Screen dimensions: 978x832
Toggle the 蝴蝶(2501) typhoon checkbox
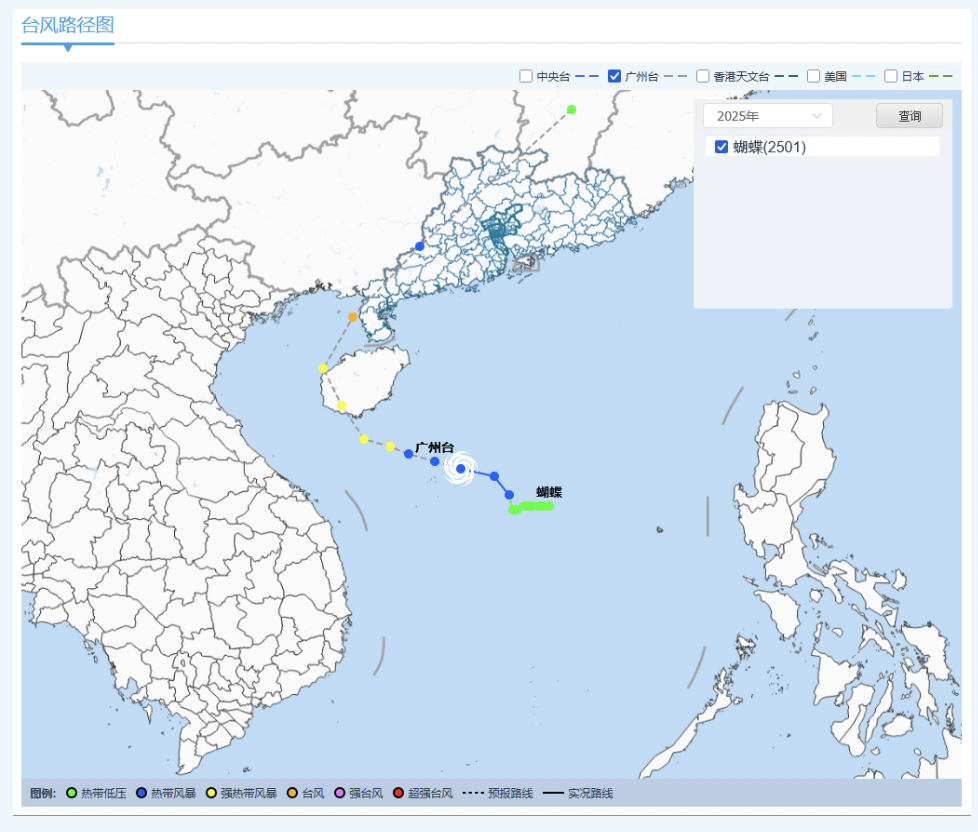[x=722, y=147]
